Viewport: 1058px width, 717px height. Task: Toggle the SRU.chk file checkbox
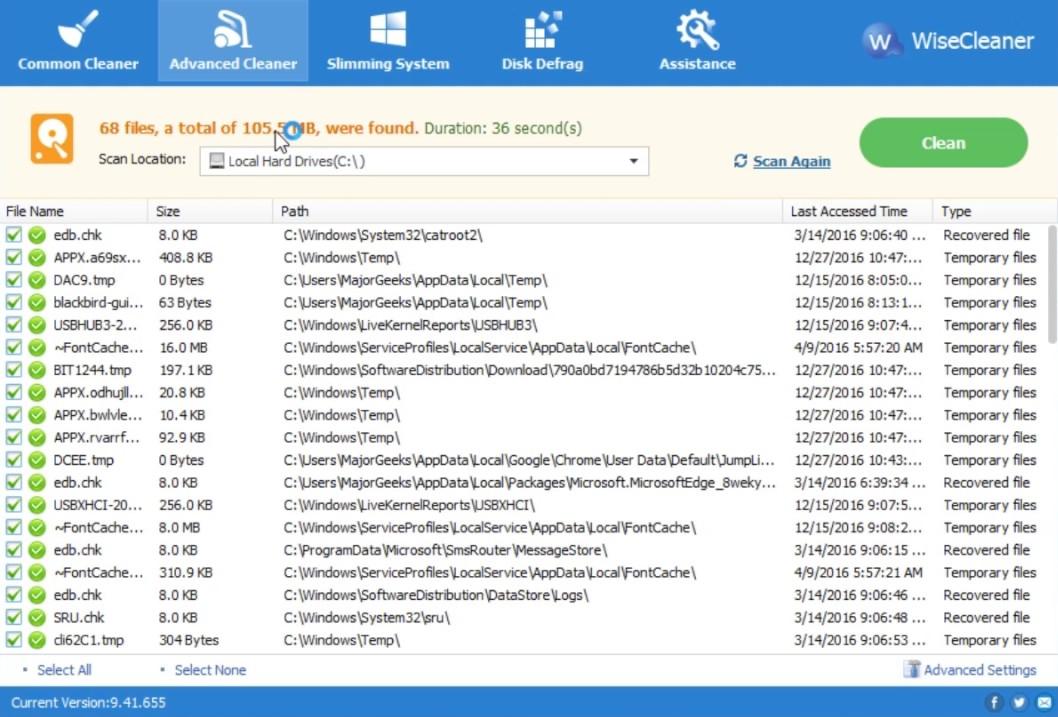tap(13, 618)
